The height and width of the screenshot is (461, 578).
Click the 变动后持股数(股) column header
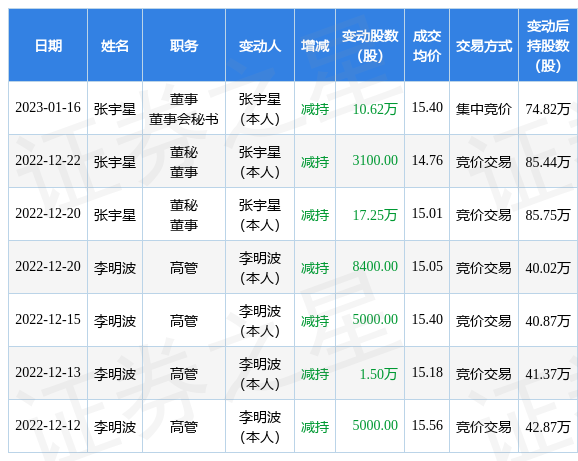pyautogui.click(x=548, y=46)
